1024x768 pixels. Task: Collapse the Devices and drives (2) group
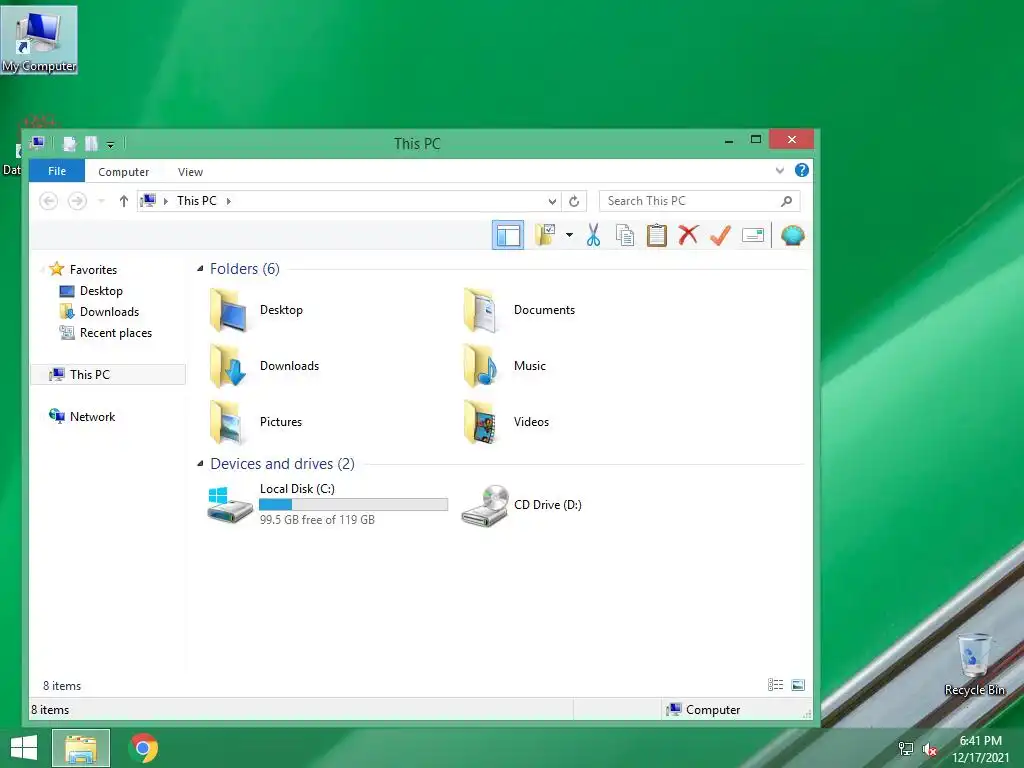(200, 464)
